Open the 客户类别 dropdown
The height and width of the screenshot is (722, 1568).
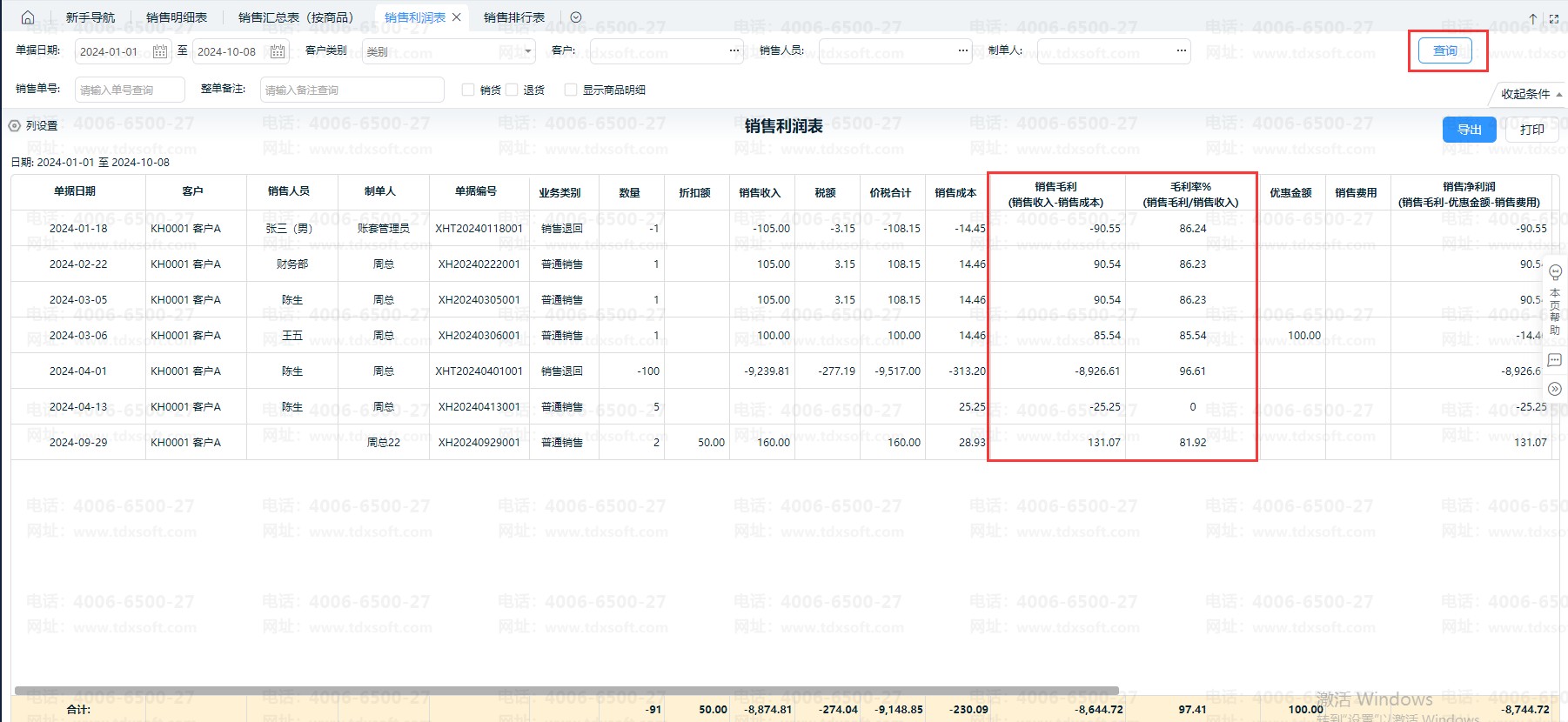pos(449,52)
